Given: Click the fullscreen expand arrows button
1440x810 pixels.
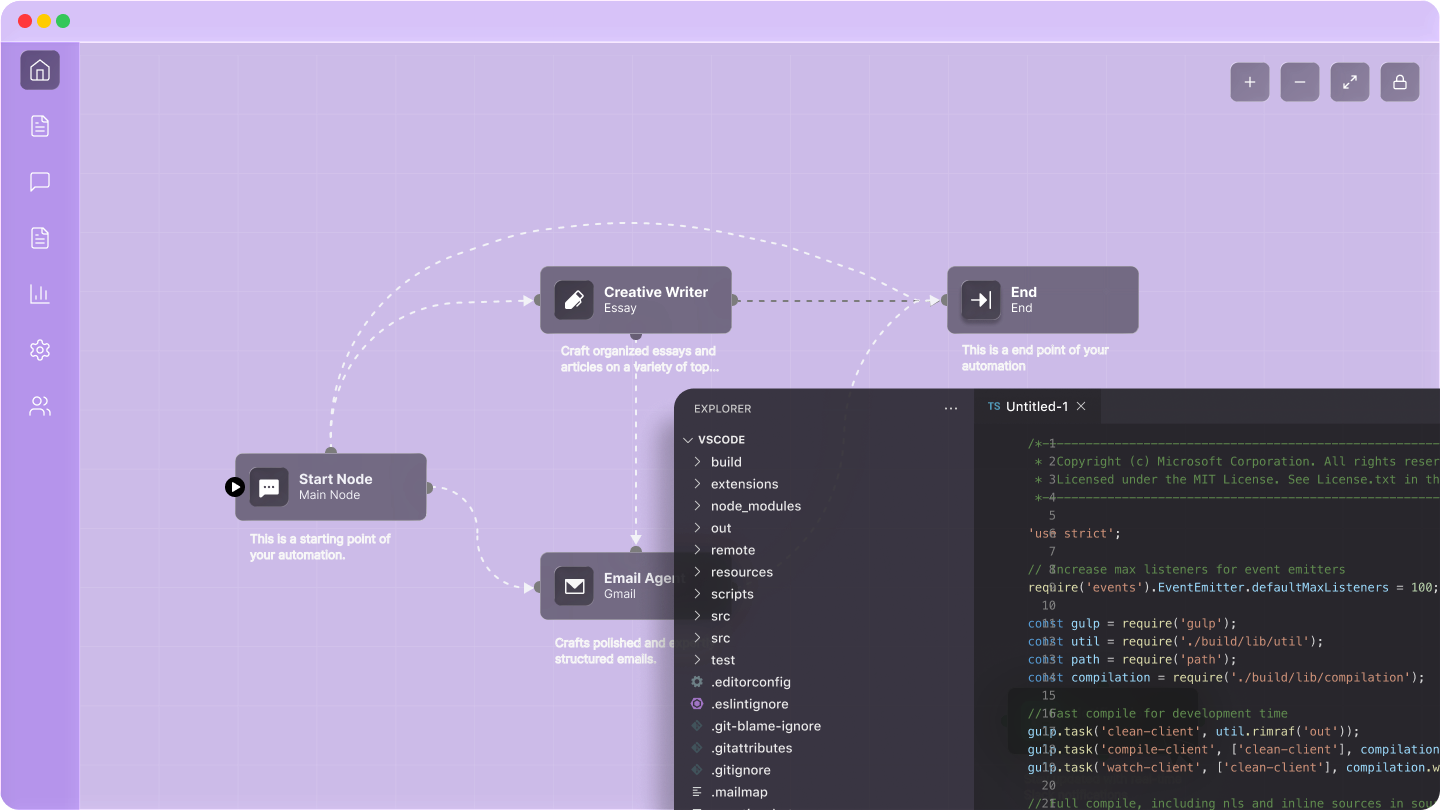Looking at the screenshot, I should pos(1350,82).
